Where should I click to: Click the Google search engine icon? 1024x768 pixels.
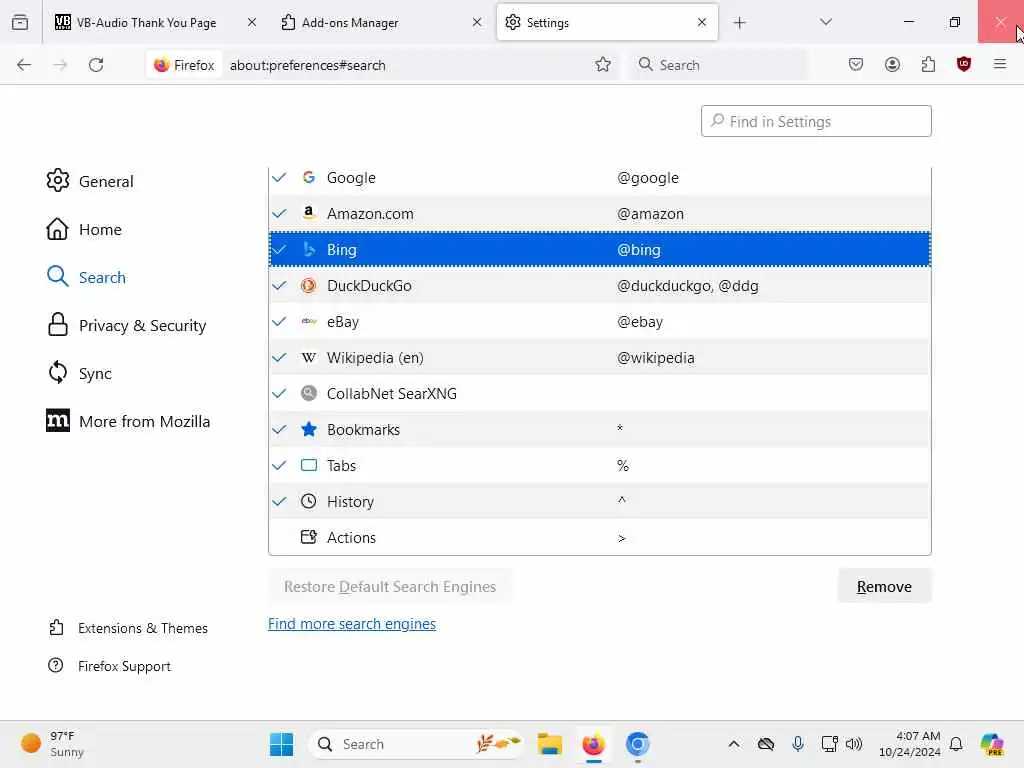tap(309, 177)
